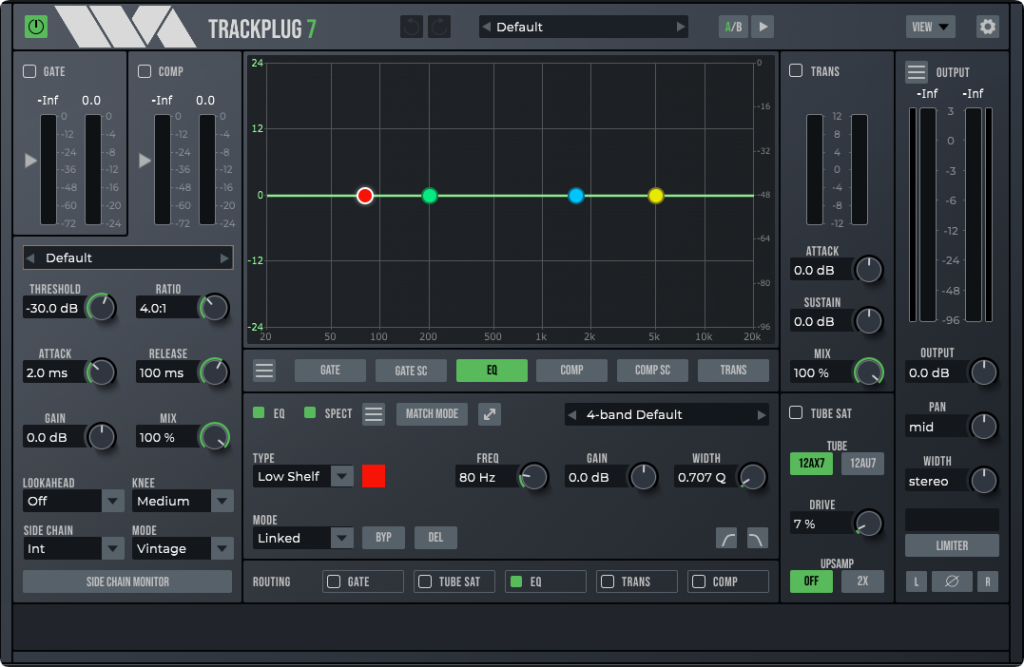
Task: Open the View dropdown
Action: click(930, 27)
